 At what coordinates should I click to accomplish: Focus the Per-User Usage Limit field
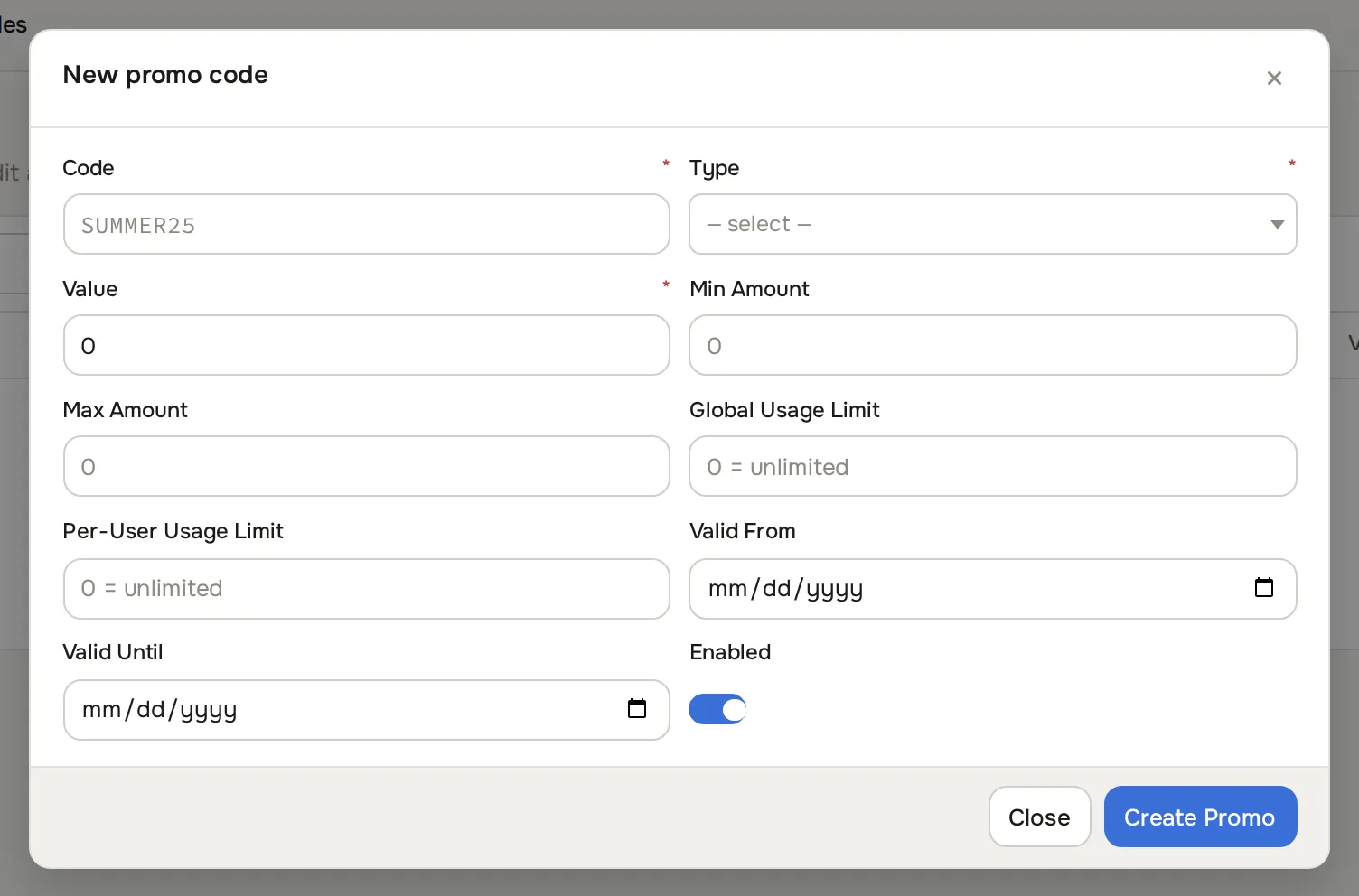[367, 589]
